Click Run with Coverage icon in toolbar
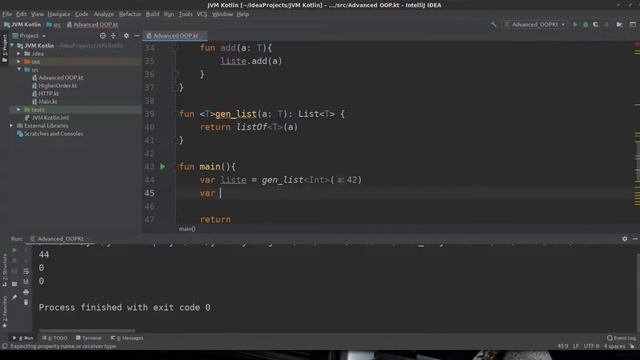Viewport: 640px width, 360px height. pos(596,24)
